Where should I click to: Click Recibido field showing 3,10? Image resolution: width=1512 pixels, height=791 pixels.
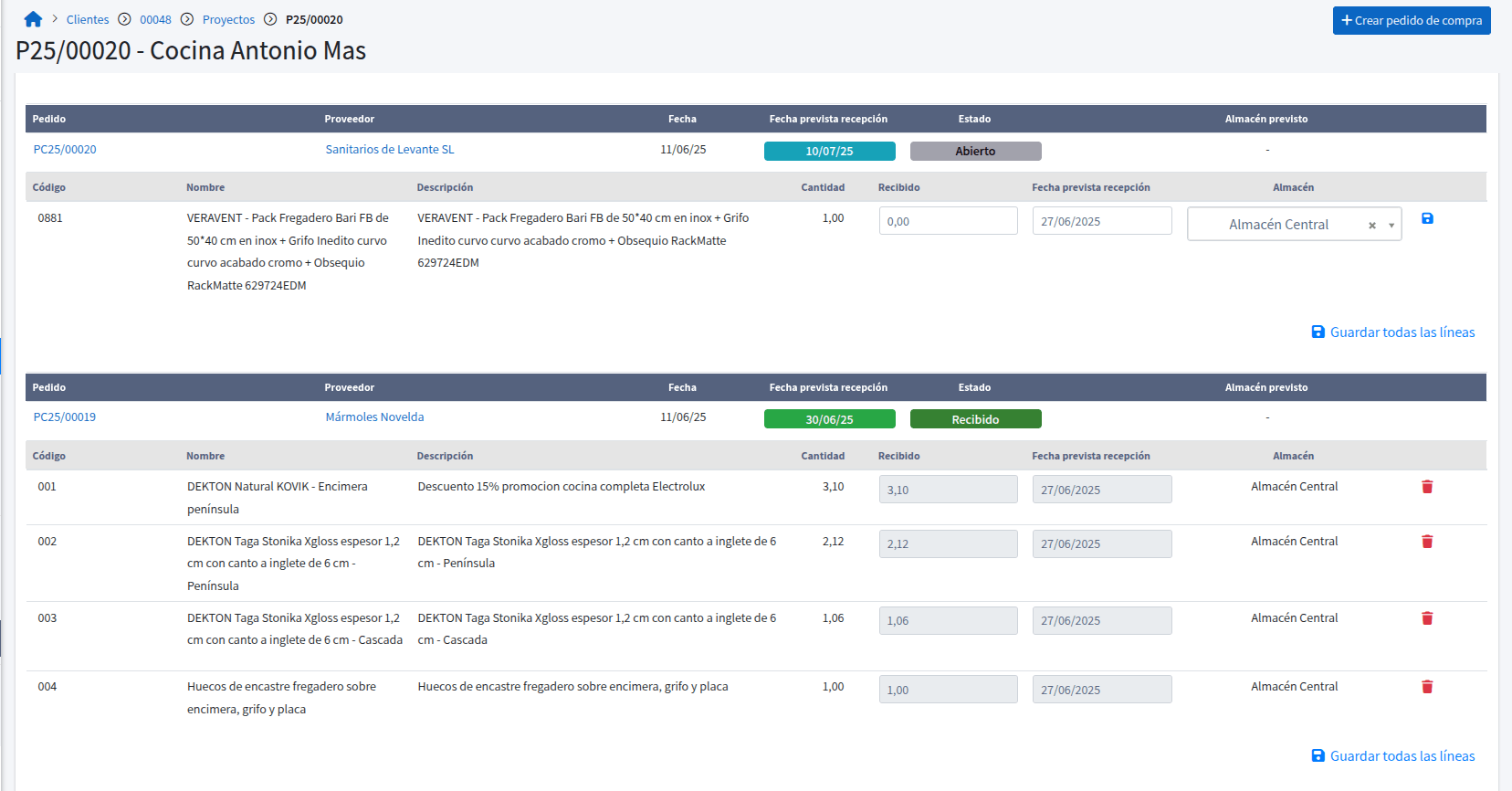(949, 490)
